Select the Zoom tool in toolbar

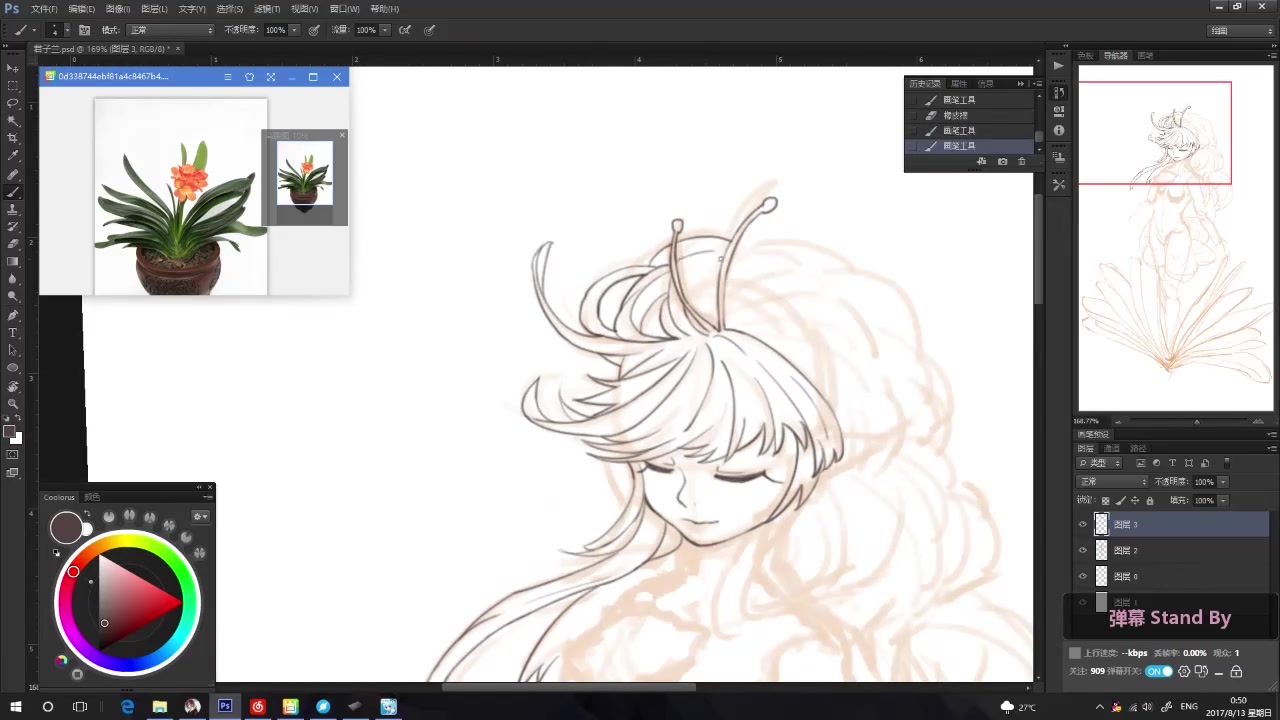13,403
